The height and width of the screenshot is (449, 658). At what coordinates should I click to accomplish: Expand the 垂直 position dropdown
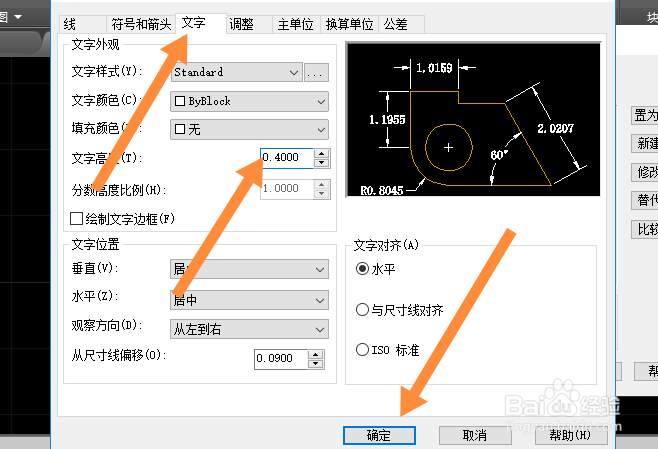pos(249,269)
